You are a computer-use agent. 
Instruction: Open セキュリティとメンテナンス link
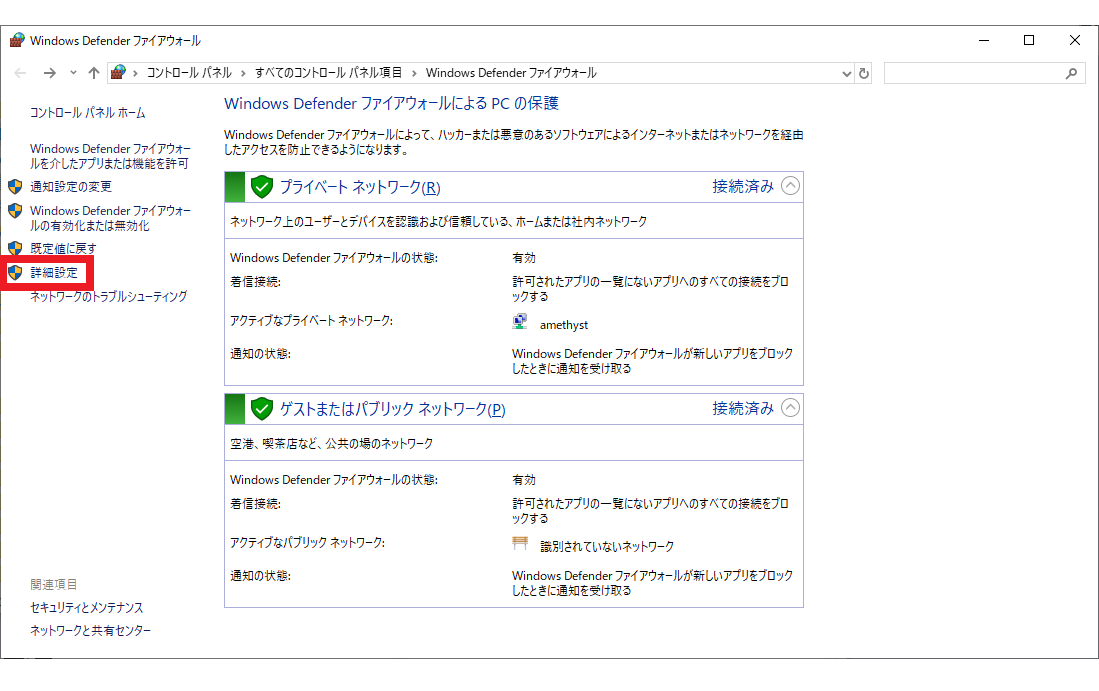coord(87,608)
